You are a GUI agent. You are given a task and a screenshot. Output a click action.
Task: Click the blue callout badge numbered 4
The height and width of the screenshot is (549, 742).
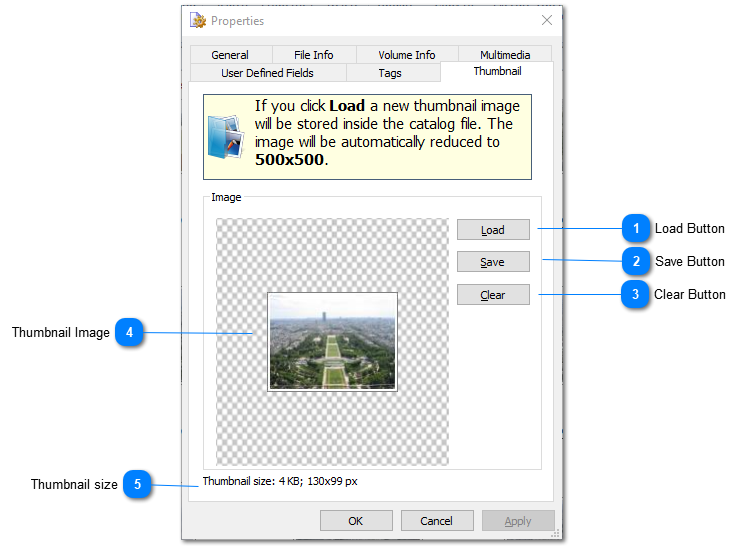pyautogui.click(x=130, y=333)
